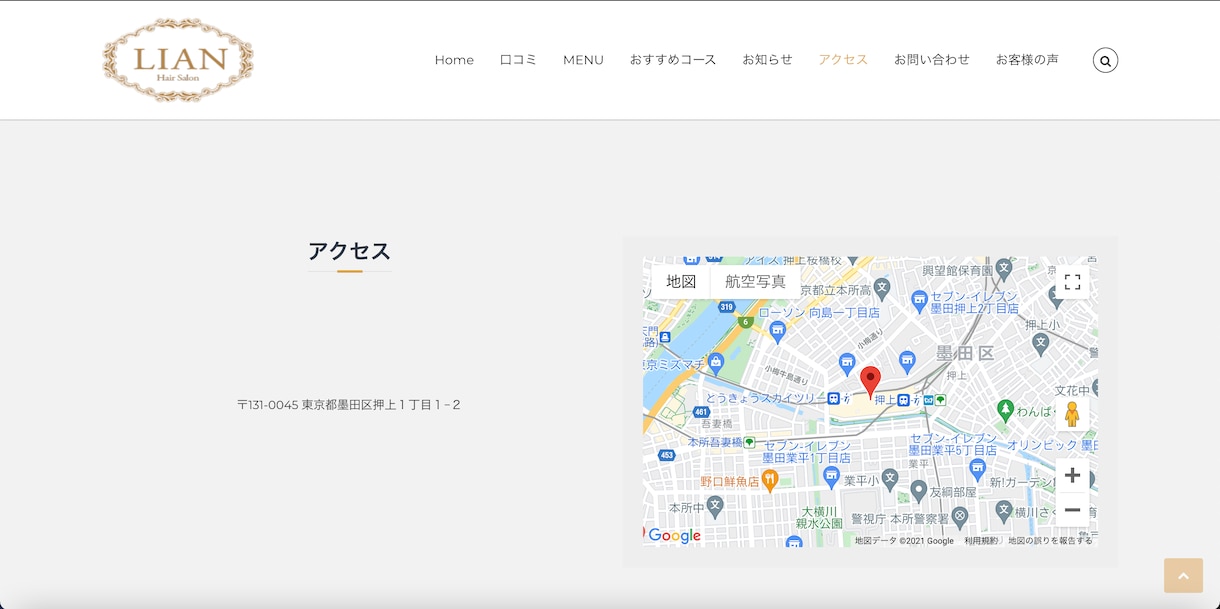The width and height of the screenshot is (1220, 609).
Task: Open the お客様の声 page
Action: click(1027, 60)
